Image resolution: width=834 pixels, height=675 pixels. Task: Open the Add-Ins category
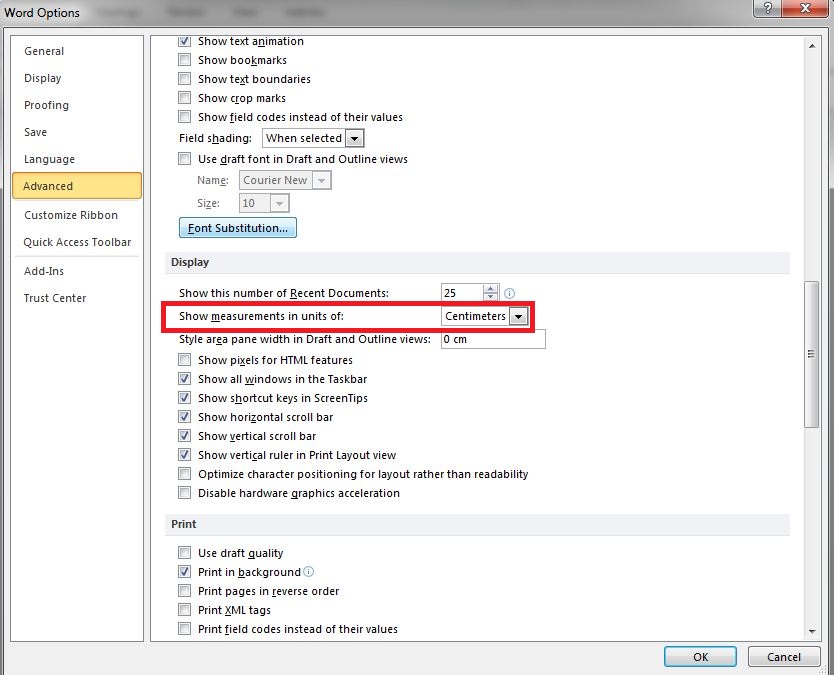tap(77, 271)
